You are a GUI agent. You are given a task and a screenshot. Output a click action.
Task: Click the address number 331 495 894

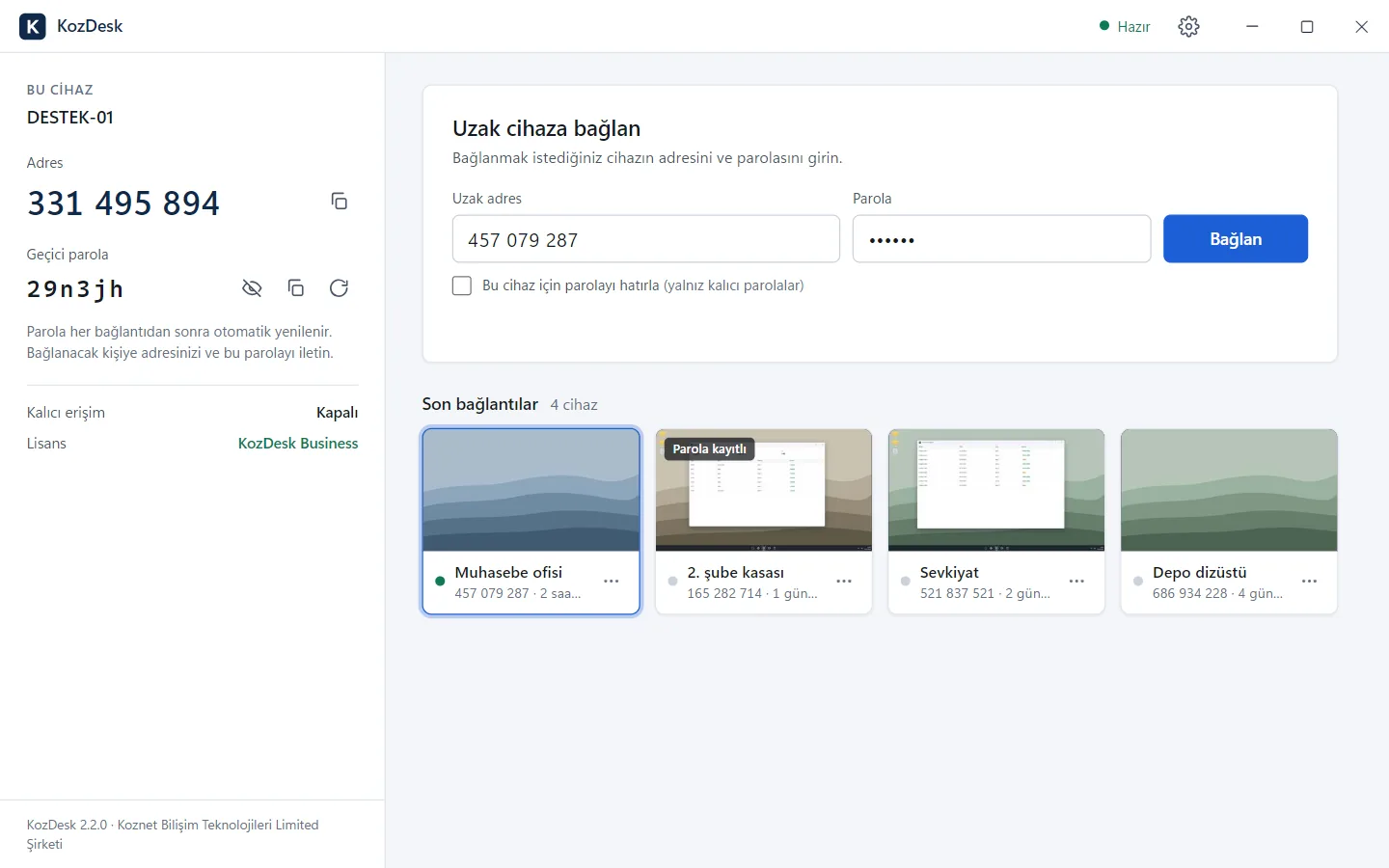[123, 203]
